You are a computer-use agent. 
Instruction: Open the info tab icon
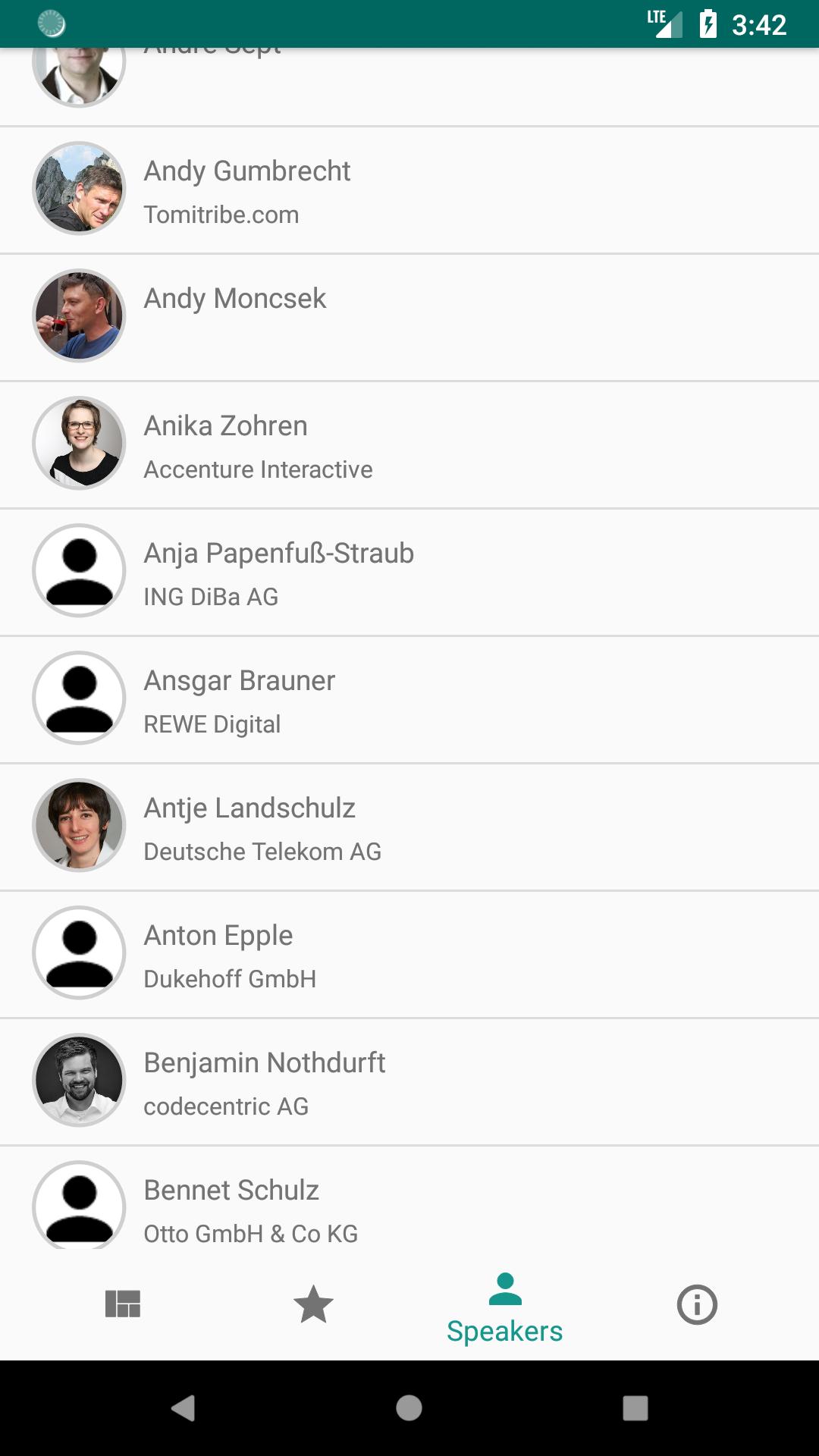697,1304
